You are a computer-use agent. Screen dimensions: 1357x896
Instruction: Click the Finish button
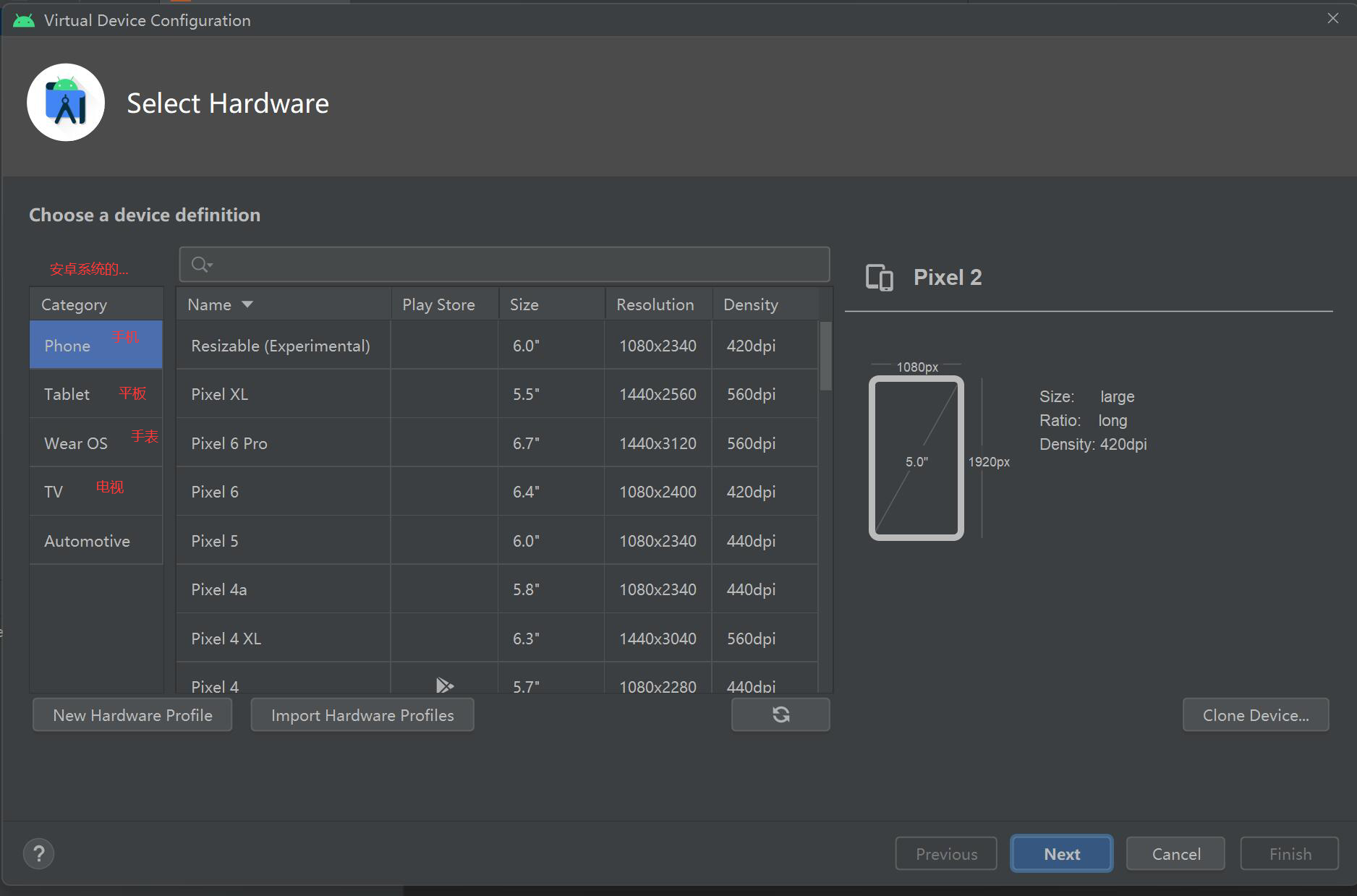(x=1290, y=854)
